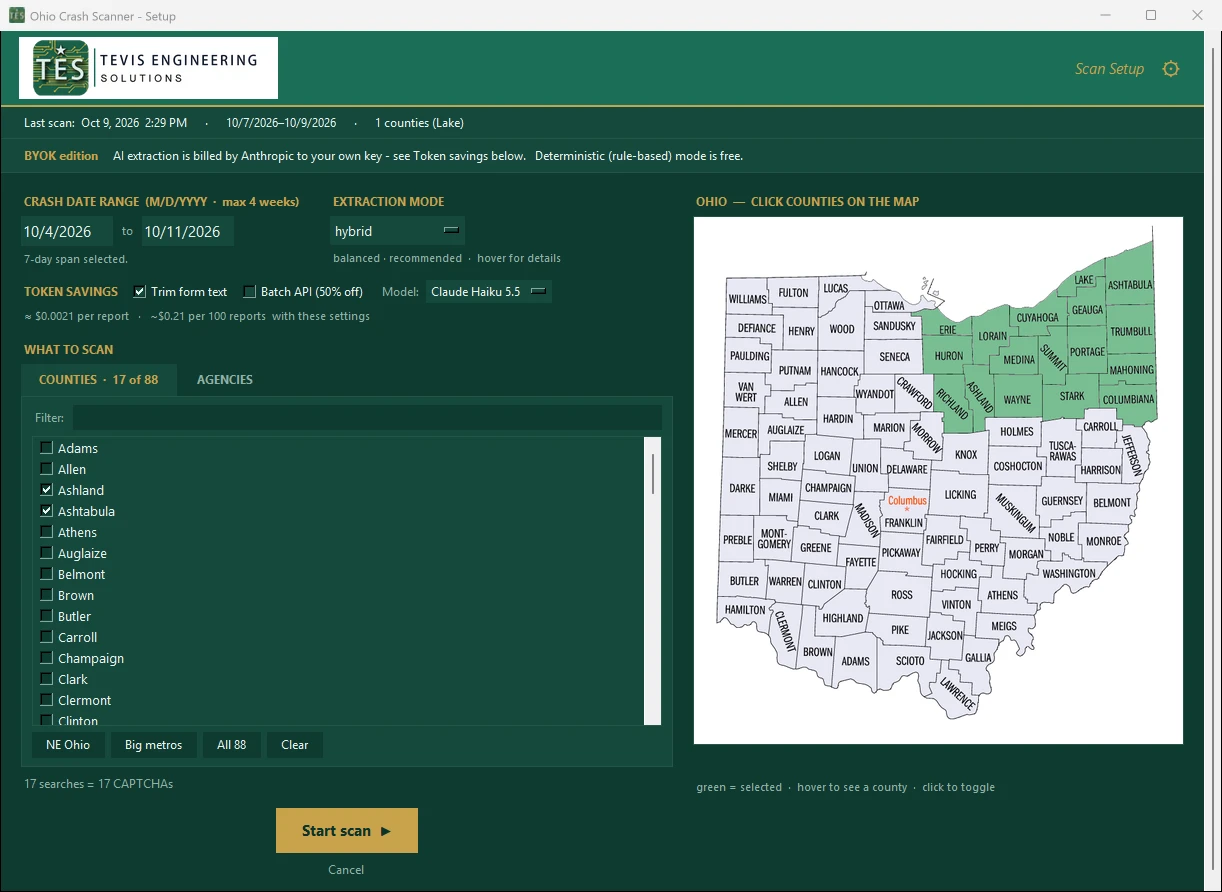Check the Clark county checkbox
1222x892 pixels.
pyautogui.click(x=46, y=679)
